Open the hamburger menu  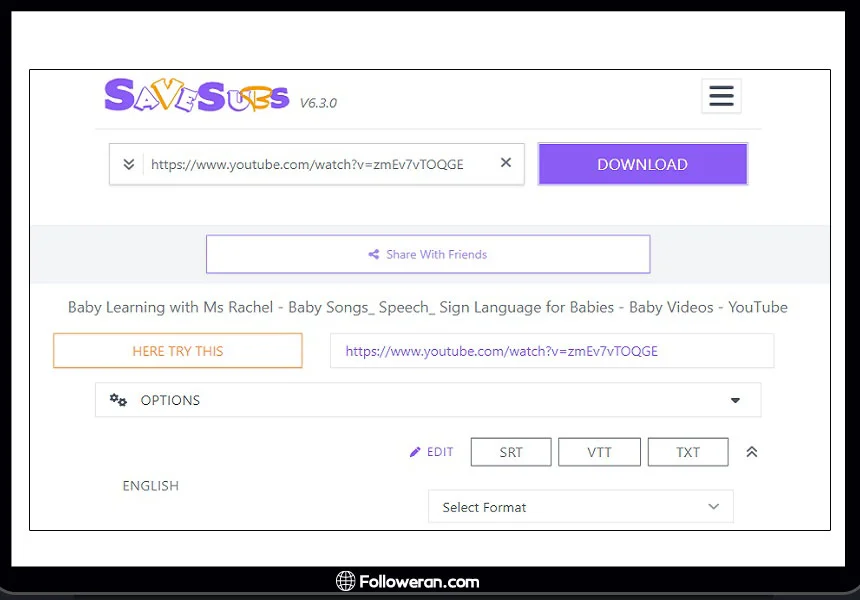721,96
